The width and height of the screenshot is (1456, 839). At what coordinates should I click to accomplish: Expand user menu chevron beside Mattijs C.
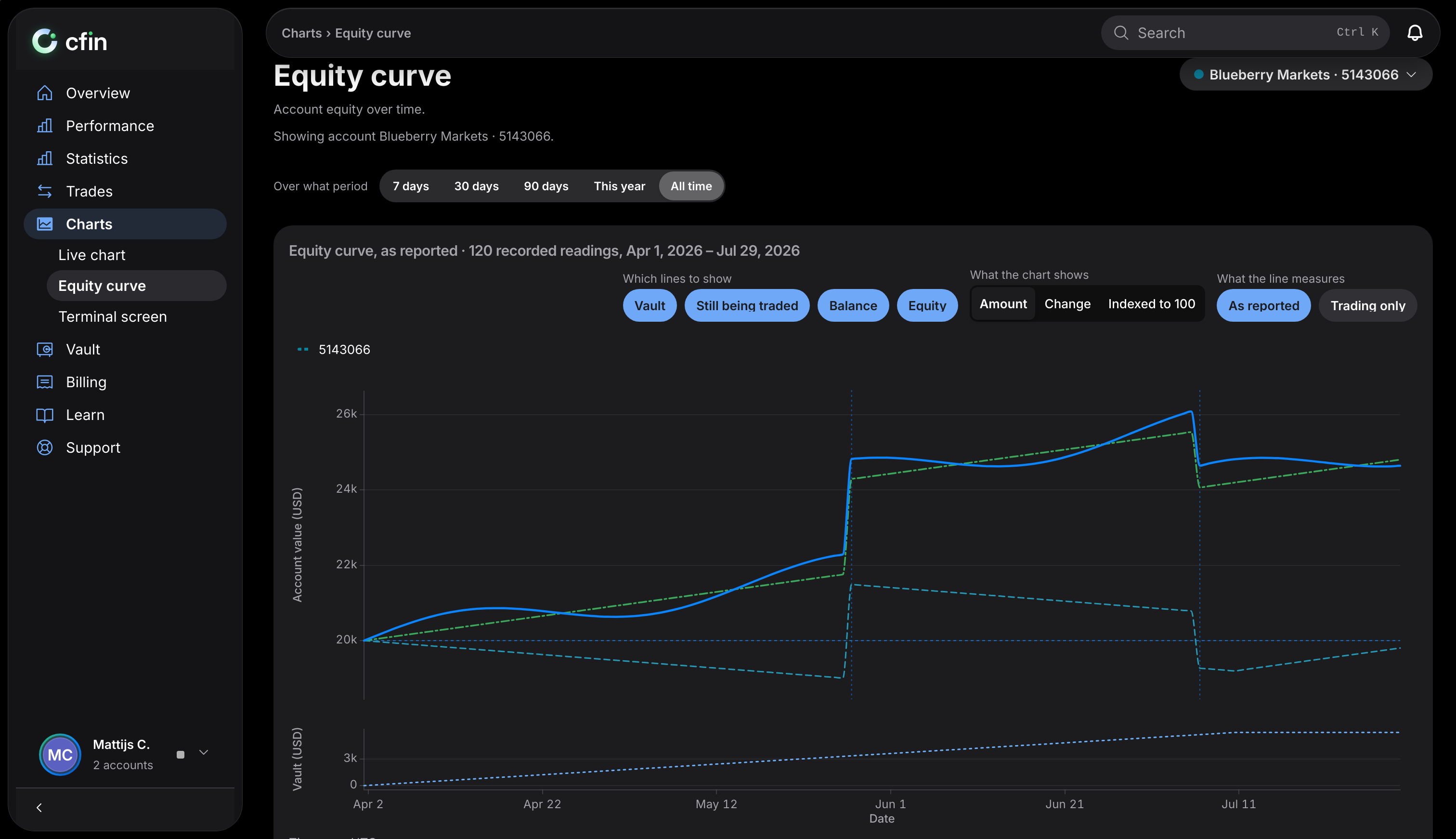pyautogui.click(x=203, y=753)
